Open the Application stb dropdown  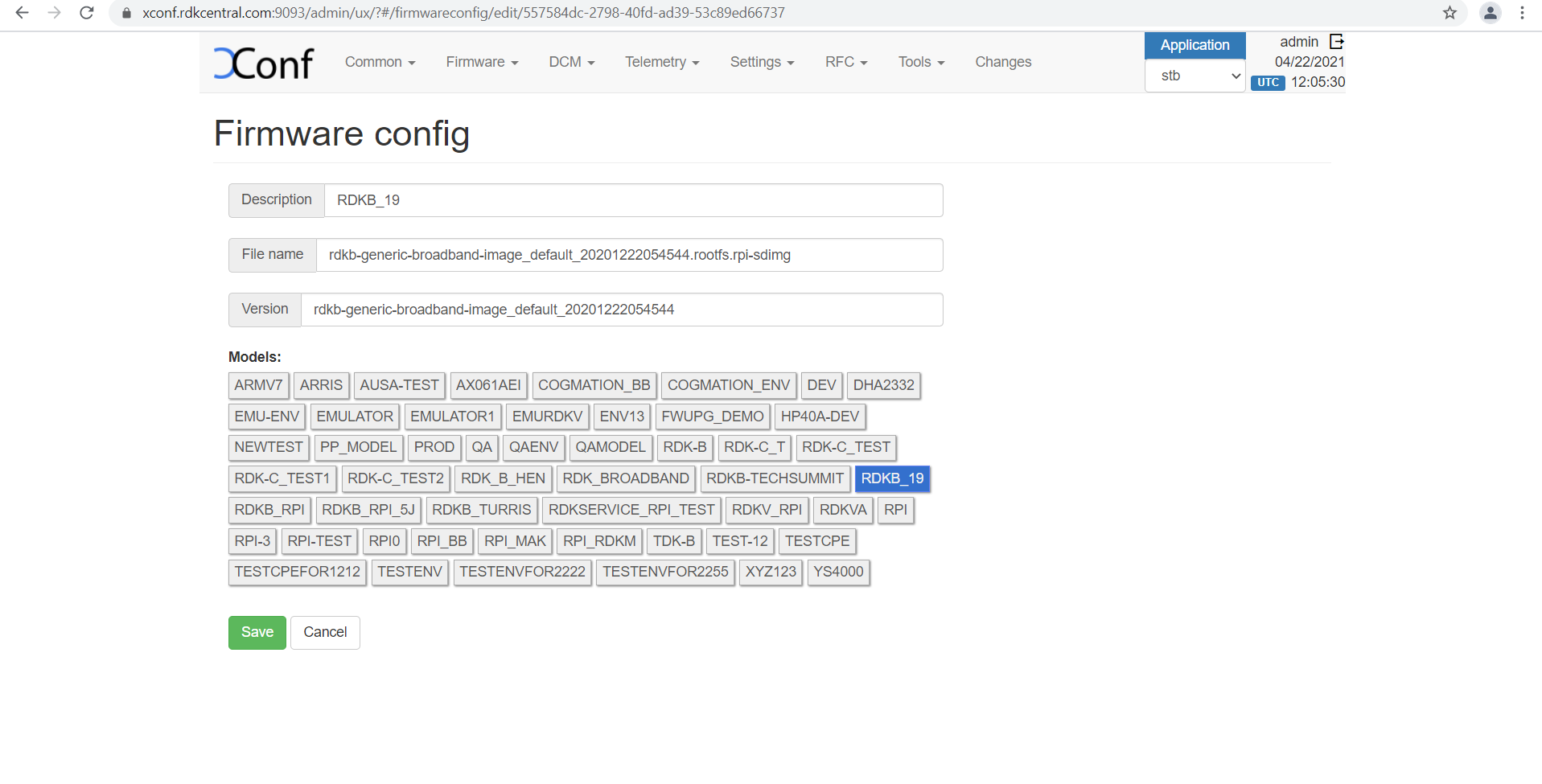(x=1195, y=76)
